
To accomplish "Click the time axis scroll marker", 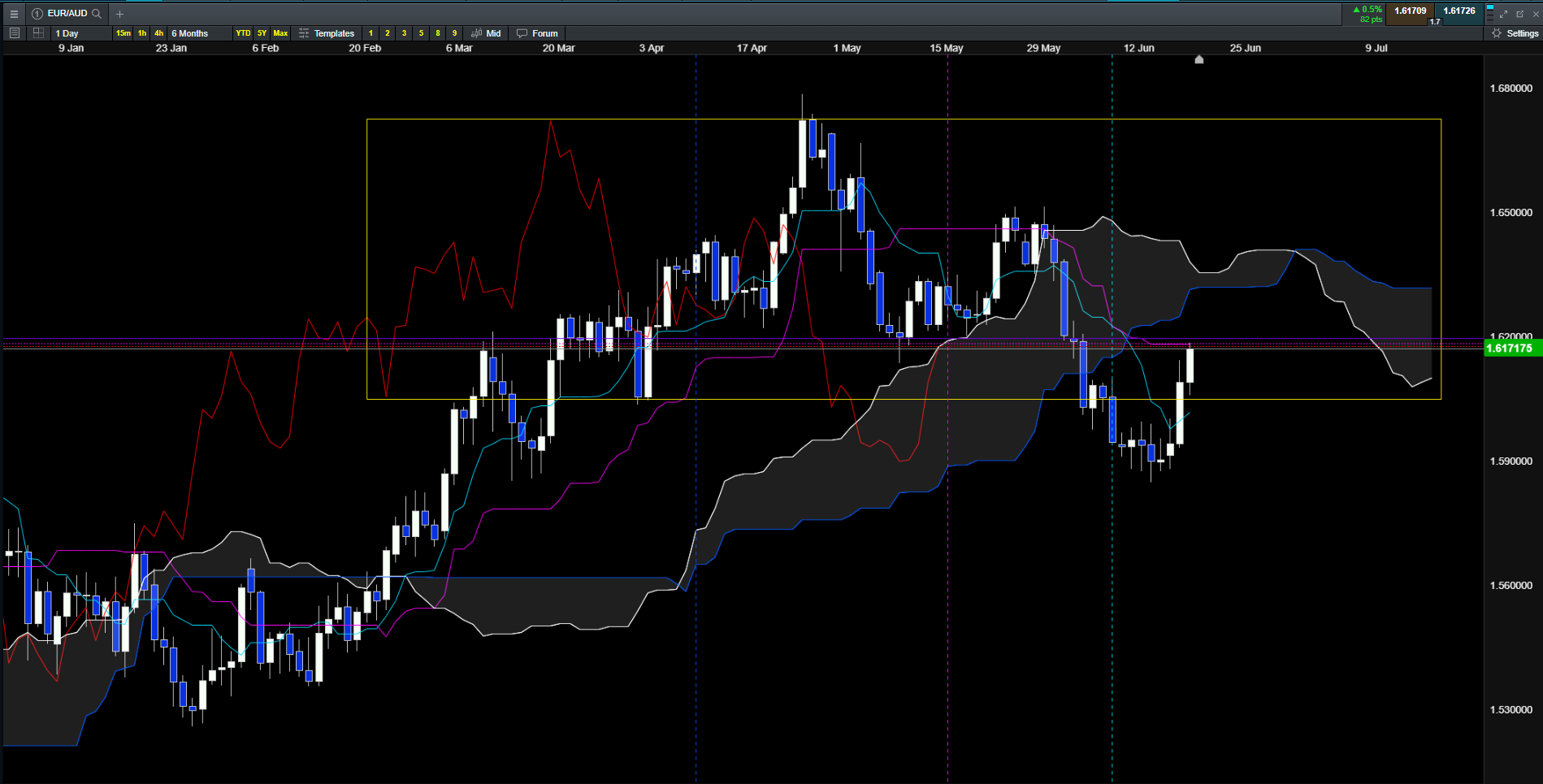I will click(x=1198, y=59).
